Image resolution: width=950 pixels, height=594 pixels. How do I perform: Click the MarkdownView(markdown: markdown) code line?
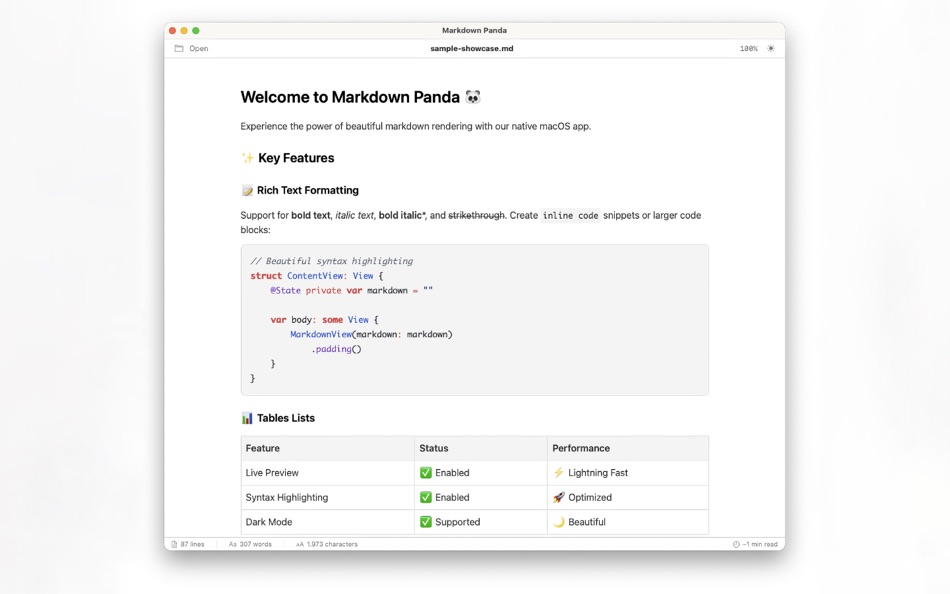[371, 335]
